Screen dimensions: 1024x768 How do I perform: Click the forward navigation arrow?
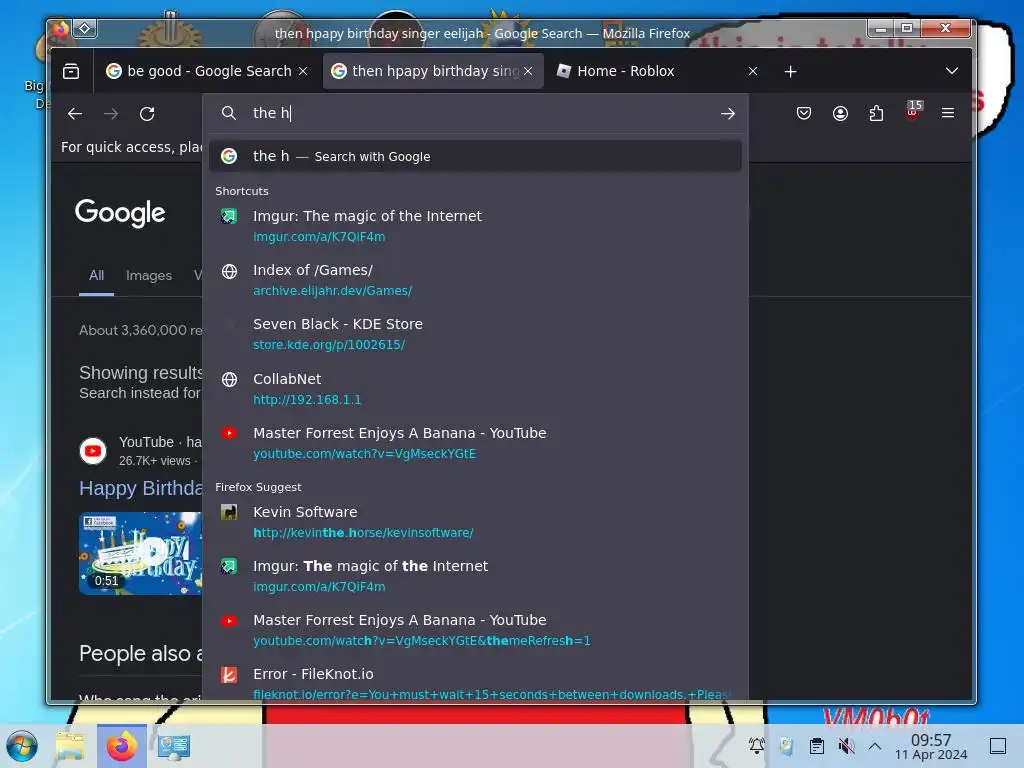click(111, 114)
